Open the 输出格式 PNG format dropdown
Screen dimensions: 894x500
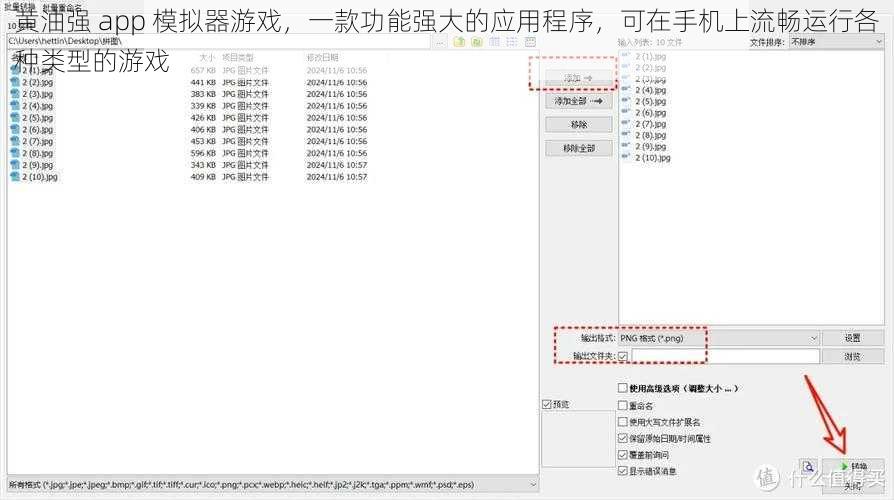click(719, 338)
